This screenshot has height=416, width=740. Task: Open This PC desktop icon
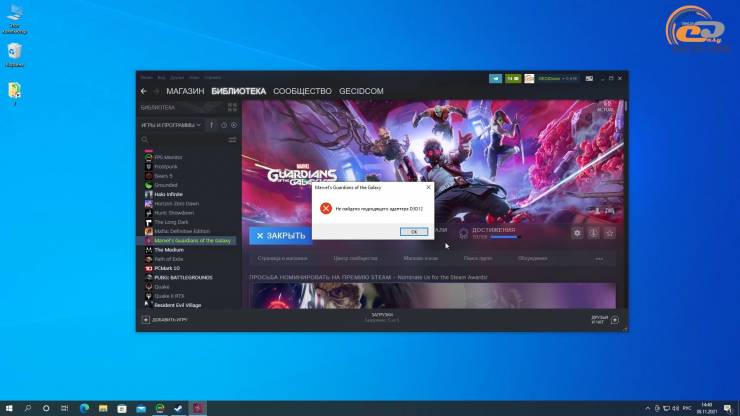pyautogui.click(x=15, y=20)
